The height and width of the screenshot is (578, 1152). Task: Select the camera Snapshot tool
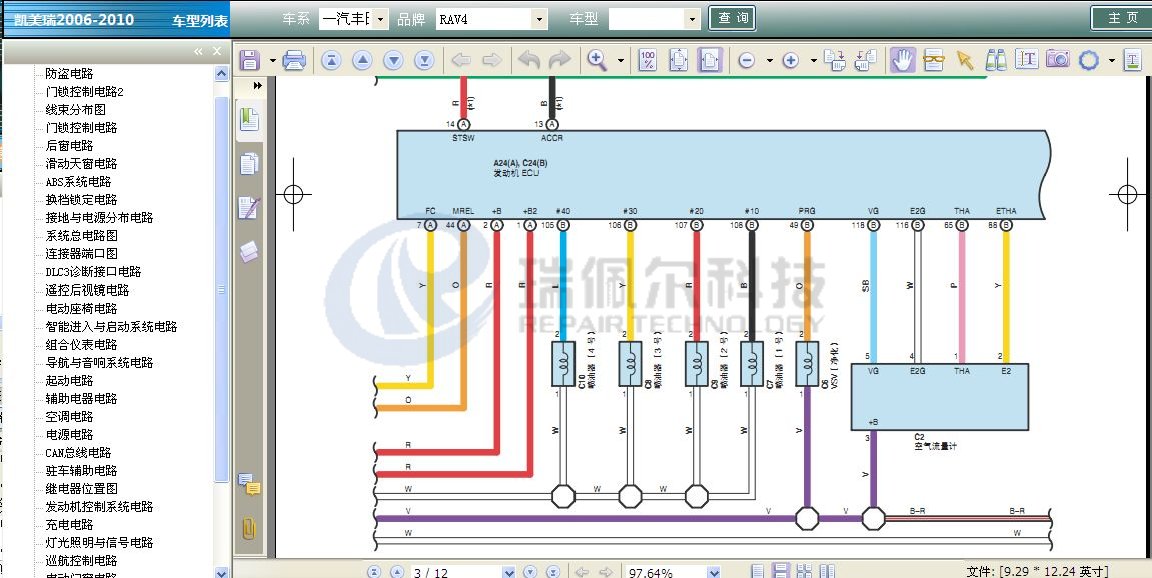[1057, 60]
